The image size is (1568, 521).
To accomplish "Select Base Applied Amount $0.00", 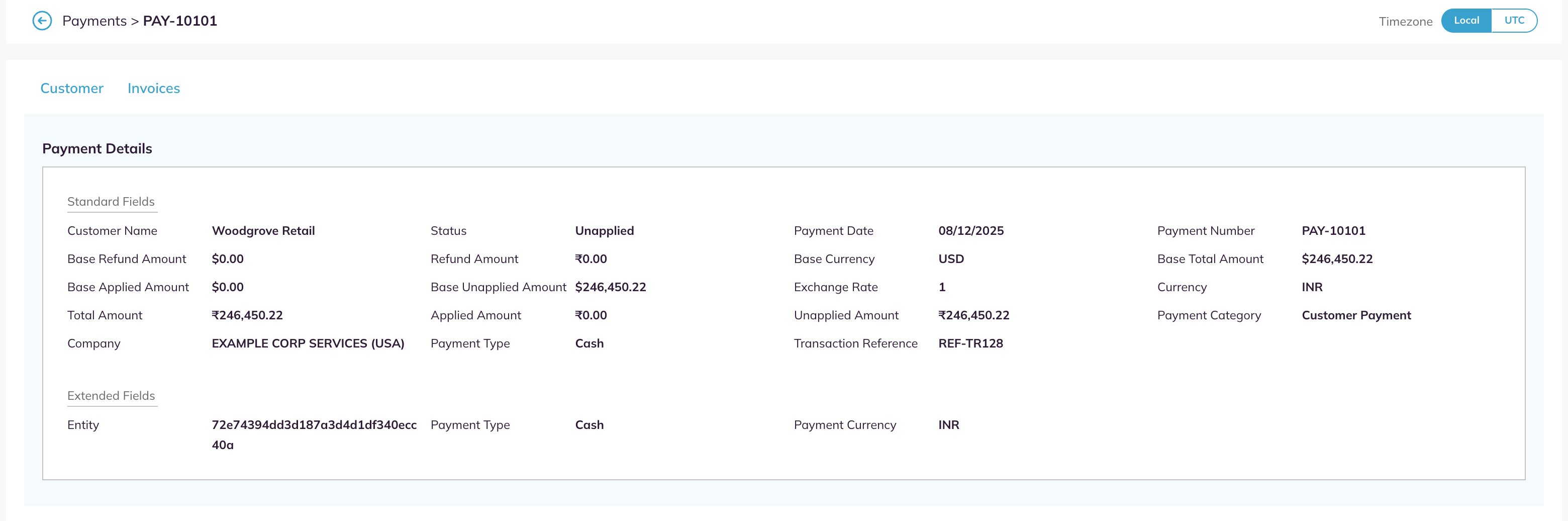I will click(228, 287).
